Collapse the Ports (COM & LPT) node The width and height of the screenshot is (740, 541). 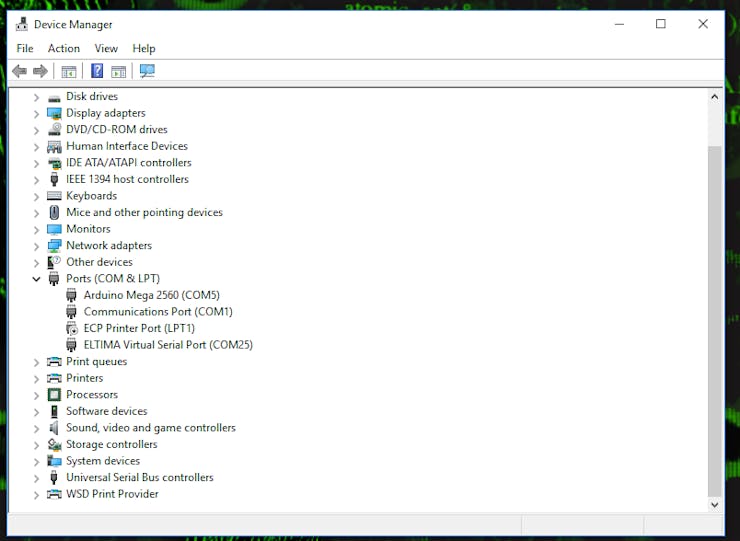pyautogui.click(x=36, y=279)
